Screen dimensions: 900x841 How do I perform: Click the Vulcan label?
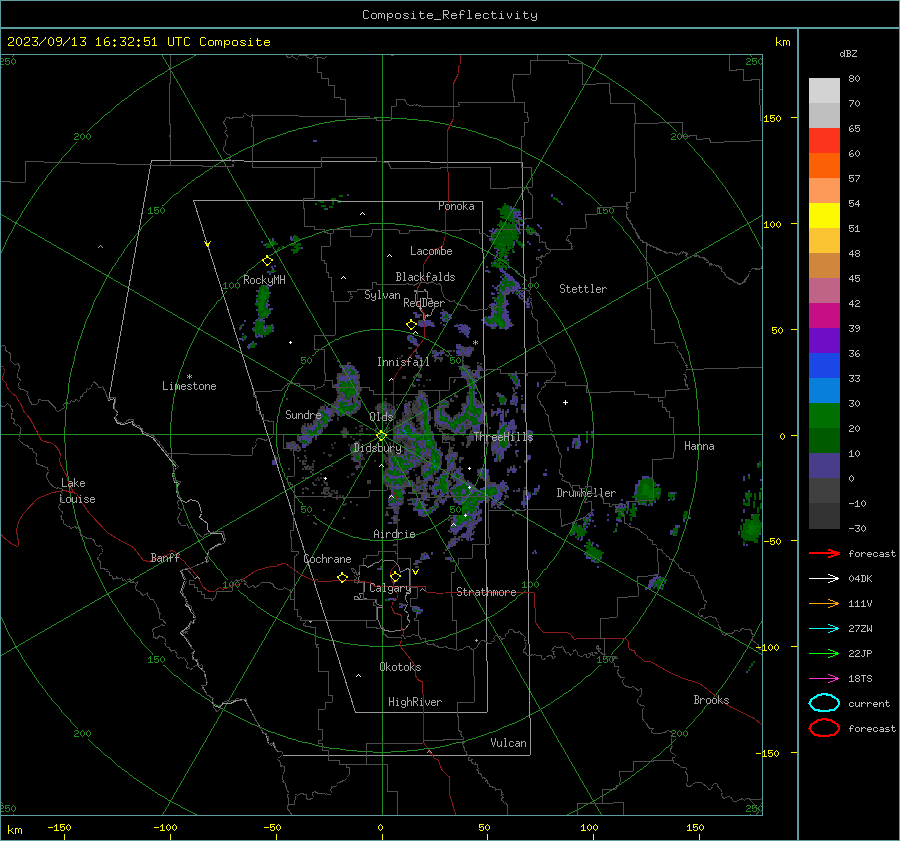click(x=509, y=743)
